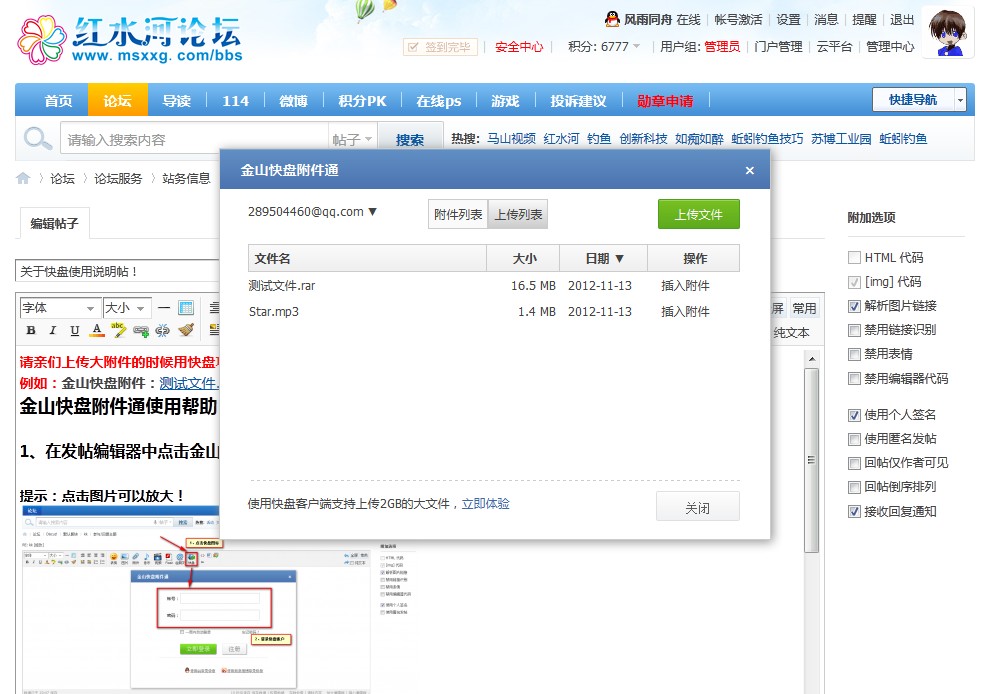
Task: Click the green 上传文件 button
Action: (x=698, y=214)
